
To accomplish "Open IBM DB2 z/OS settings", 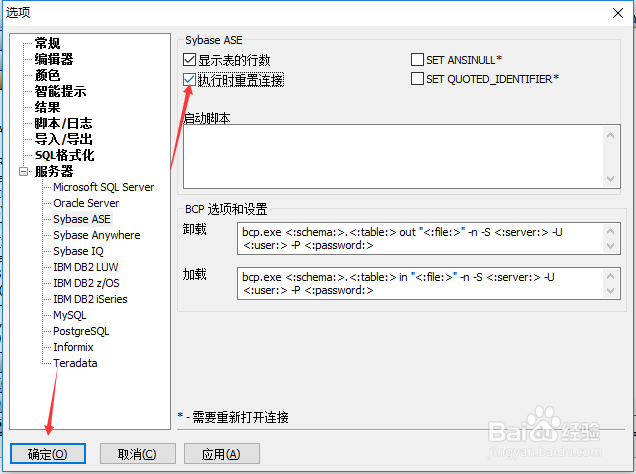I will coord(86,283).
